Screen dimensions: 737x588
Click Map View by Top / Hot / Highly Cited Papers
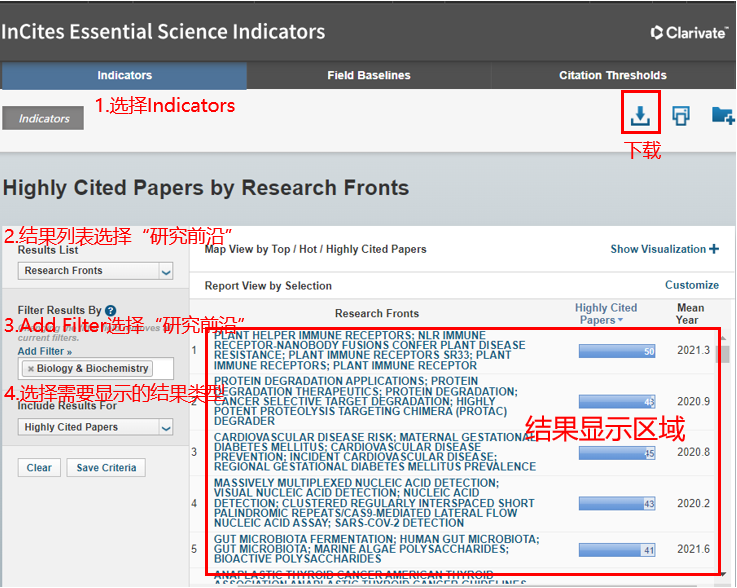[x=315, y=249]
